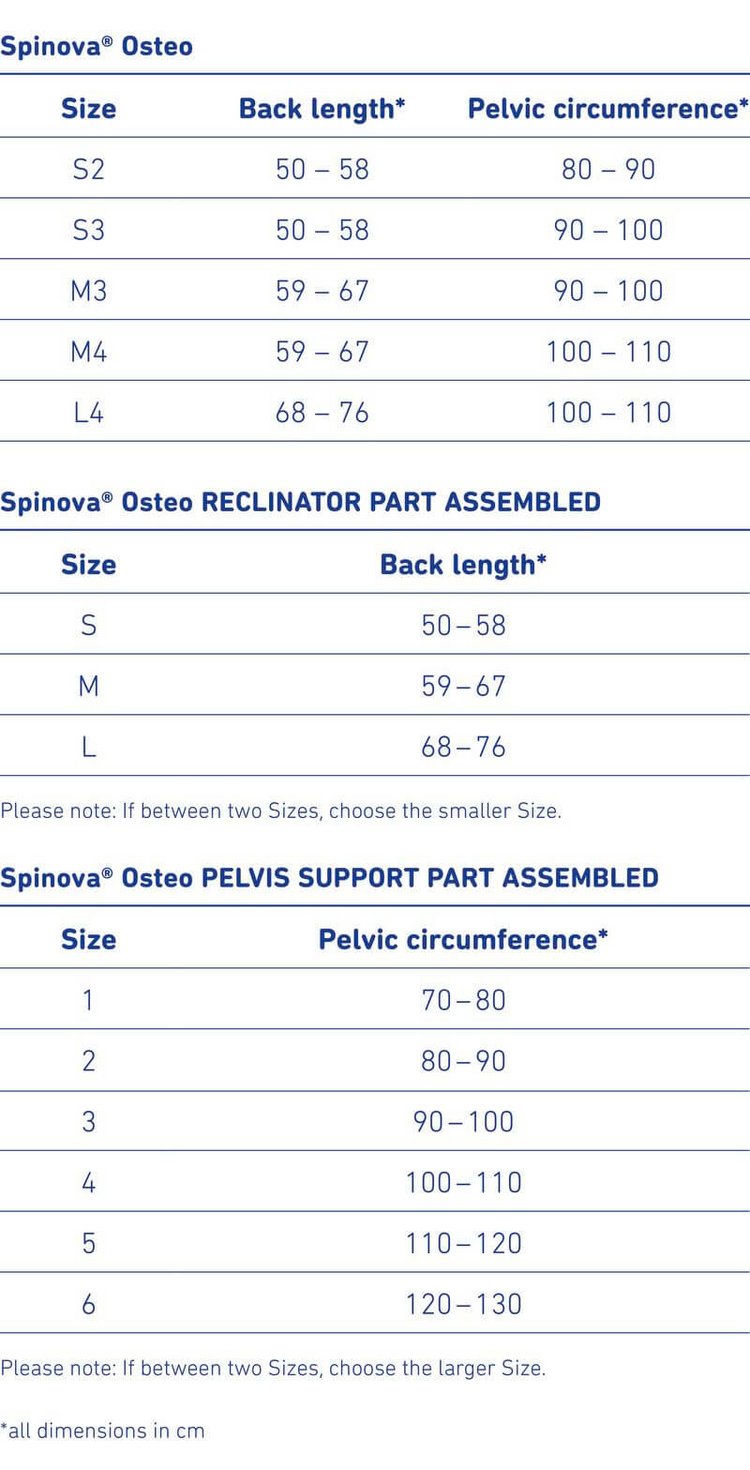
Task: Click the 'all dimensions in cm' footnote
Action: coord(102,1431)
